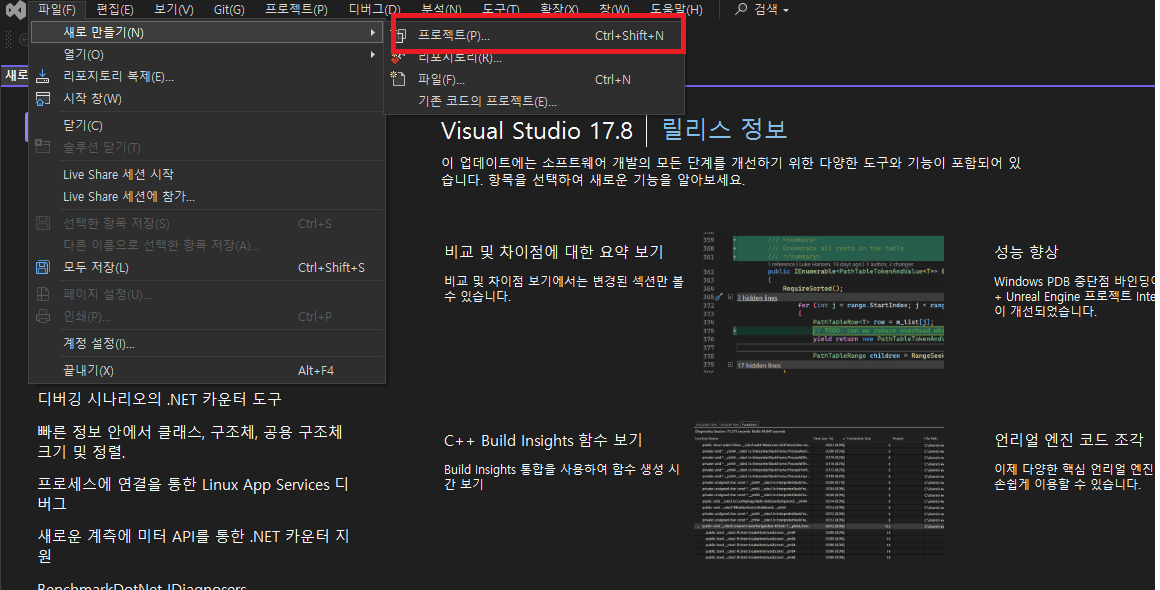Open the 보기(V) menu
Screen dimensions: 1160x590
[x=174, y=10]
